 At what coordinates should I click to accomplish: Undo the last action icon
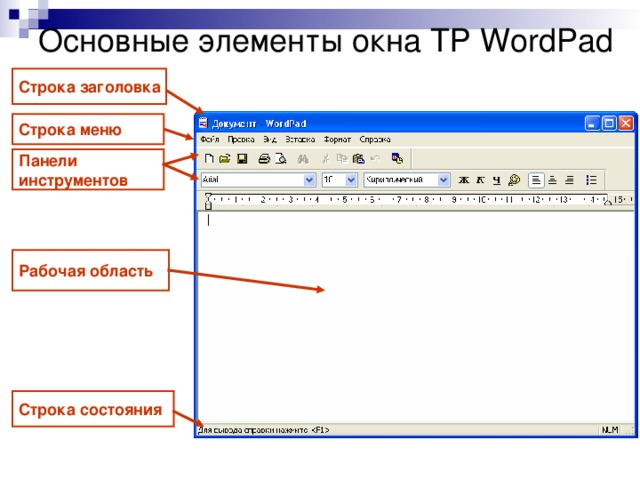pyautogui.click(x=375, y=158)
